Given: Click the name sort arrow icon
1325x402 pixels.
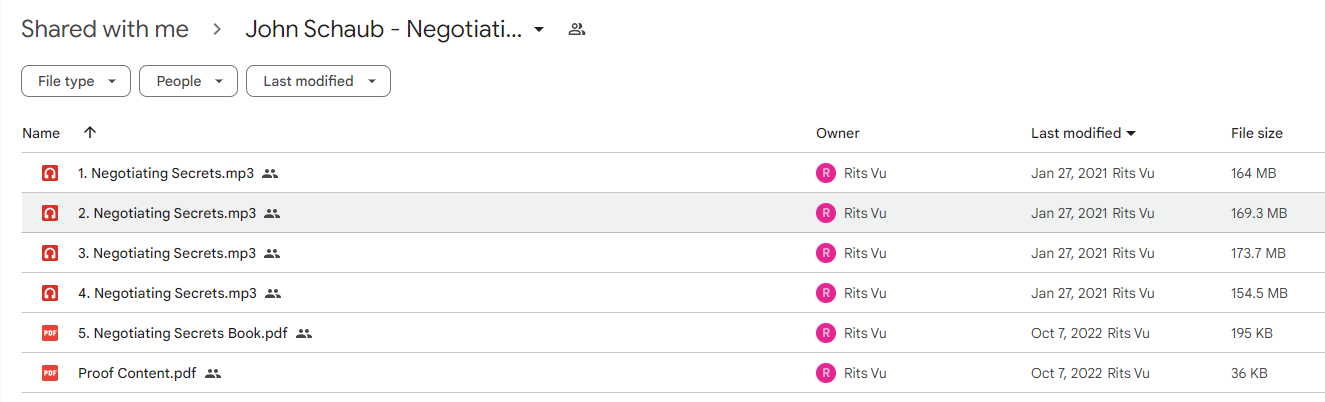Looking at the screenshot, I should (90, 132).
